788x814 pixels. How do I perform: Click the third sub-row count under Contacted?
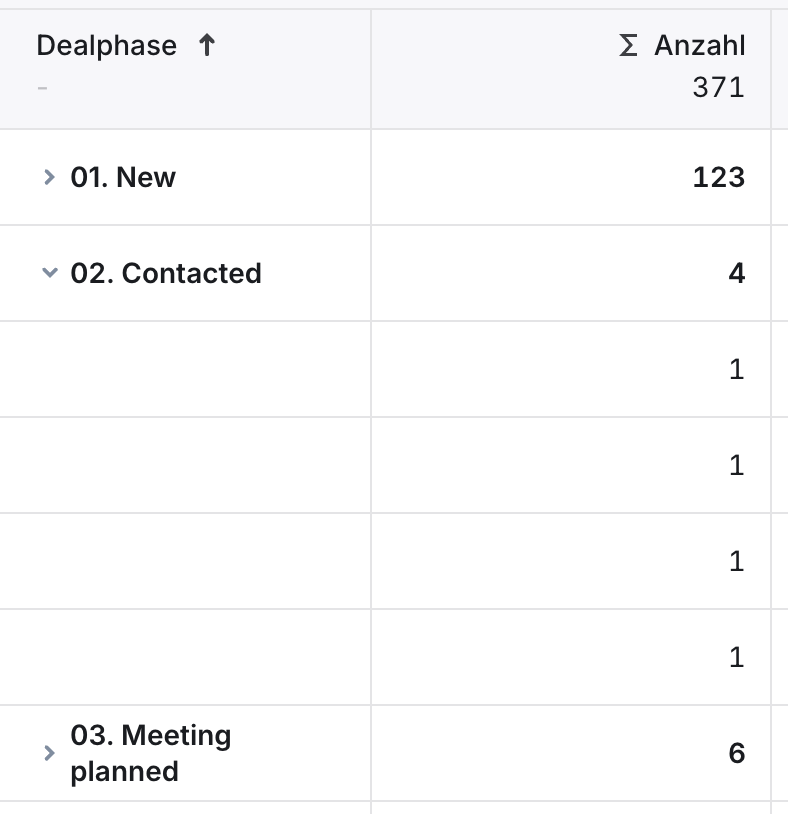[x=737, y=561]
